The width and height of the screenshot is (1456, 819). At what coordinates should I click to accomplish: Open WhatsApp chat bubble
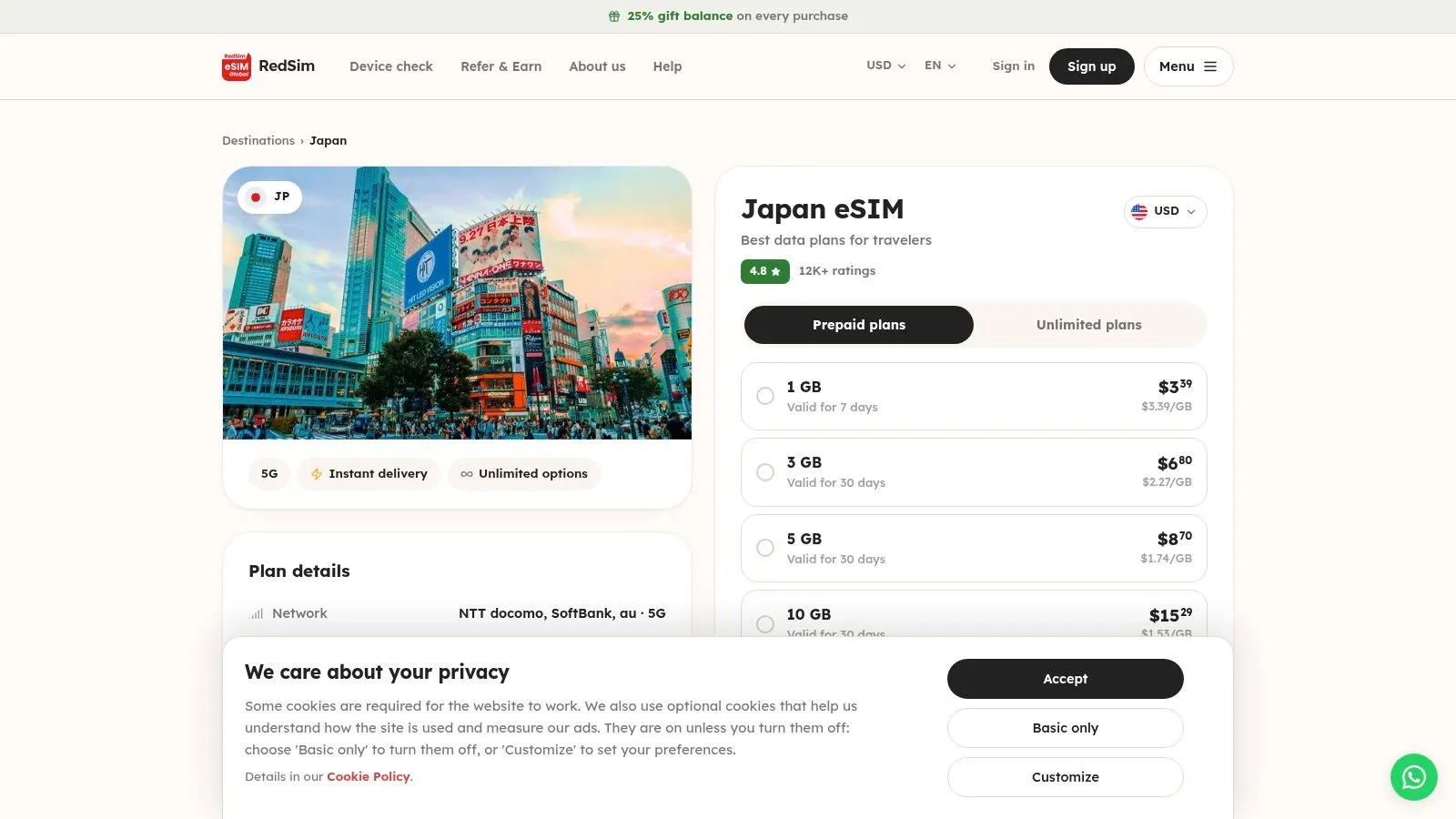[x=1413, y=777]
